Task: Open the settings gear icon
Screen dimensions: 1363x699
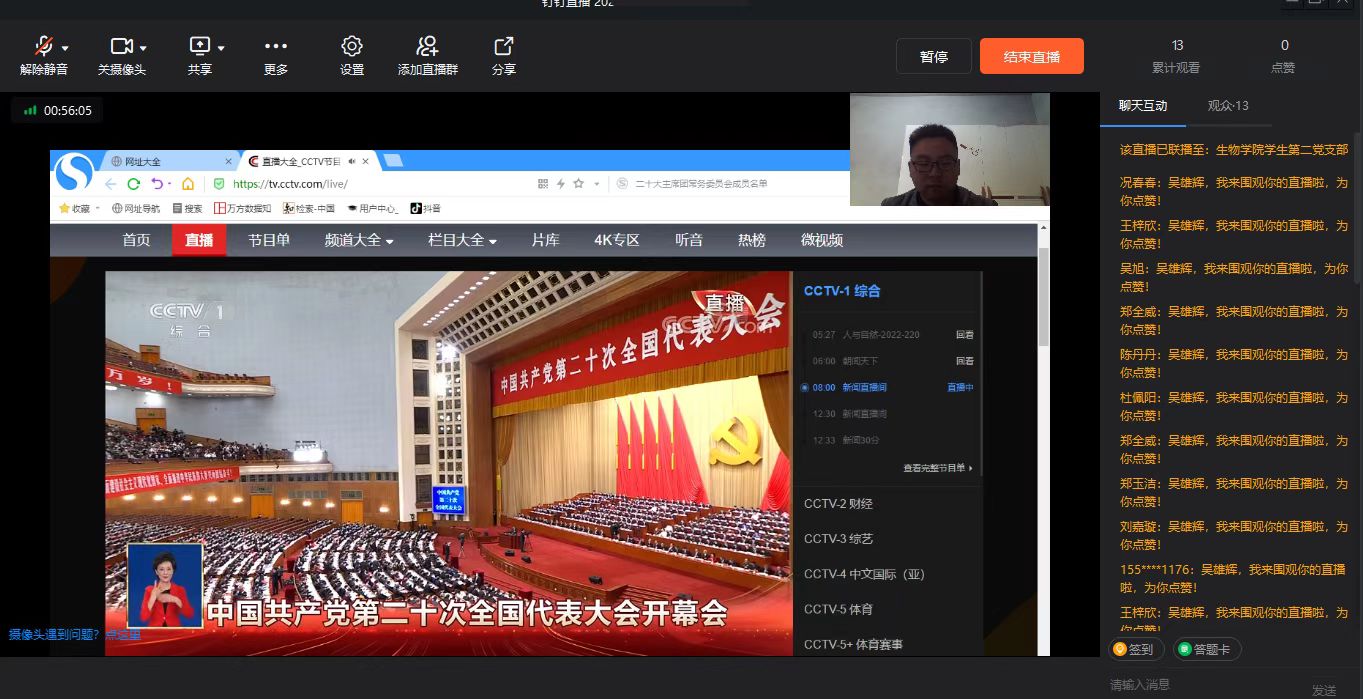Action: tap(351, 47)
